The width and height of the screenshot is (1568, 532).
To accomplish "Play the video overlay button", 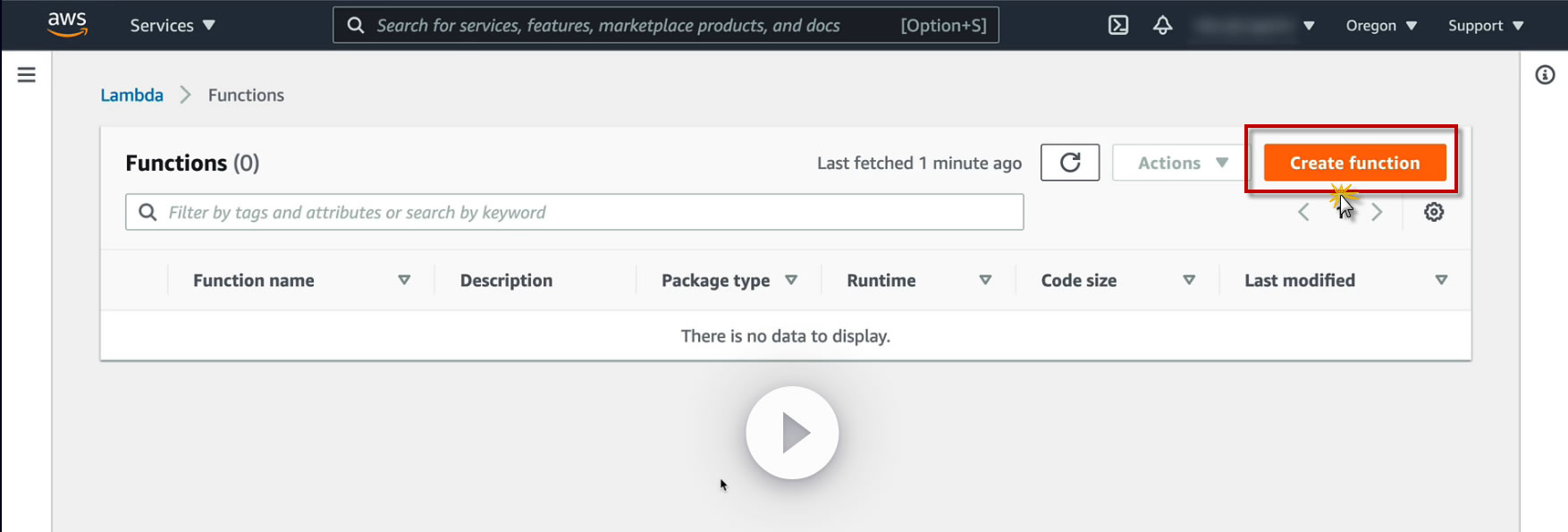I will [x=792, y=433].
